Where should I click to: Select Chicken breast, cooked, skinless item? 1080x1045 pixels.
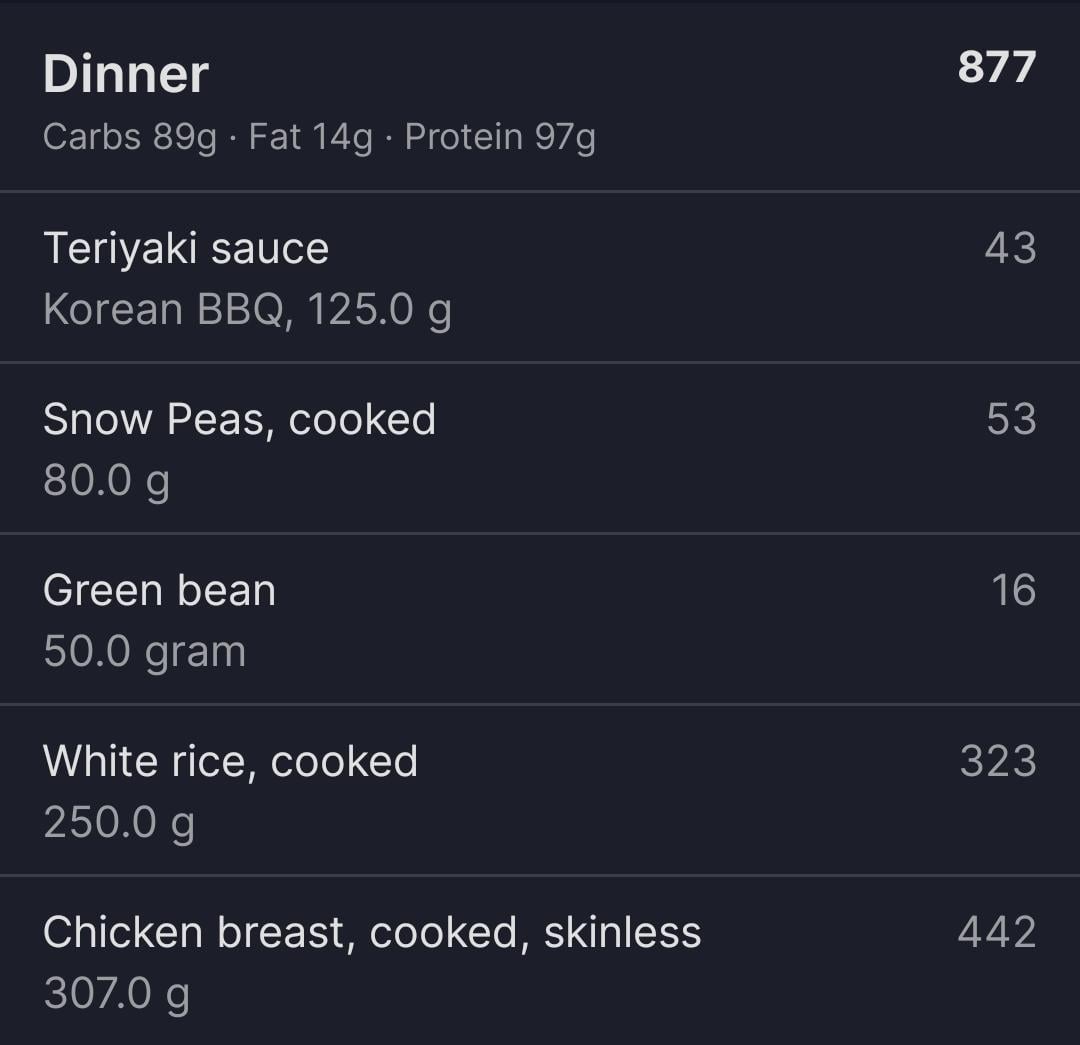(540, 961)
